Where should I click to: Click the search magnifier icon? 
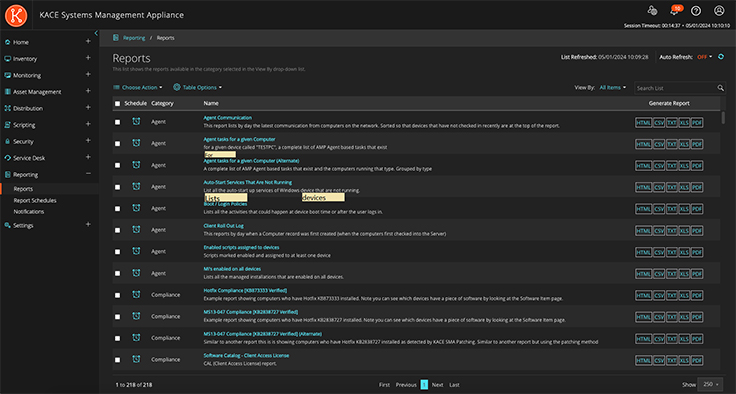click(721, 88)
